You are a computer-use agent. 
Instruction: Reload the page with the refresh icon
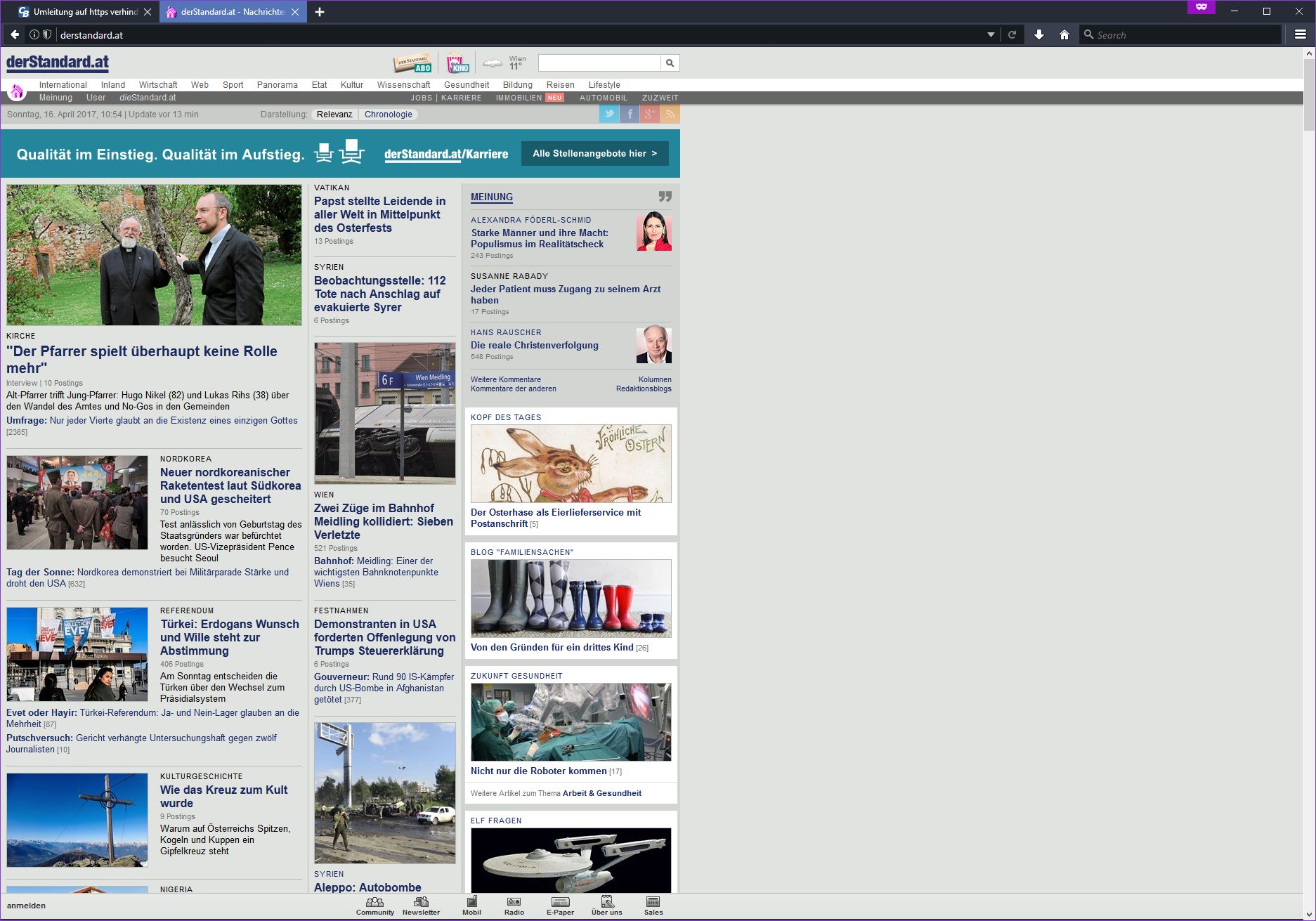click(1012, 34)
